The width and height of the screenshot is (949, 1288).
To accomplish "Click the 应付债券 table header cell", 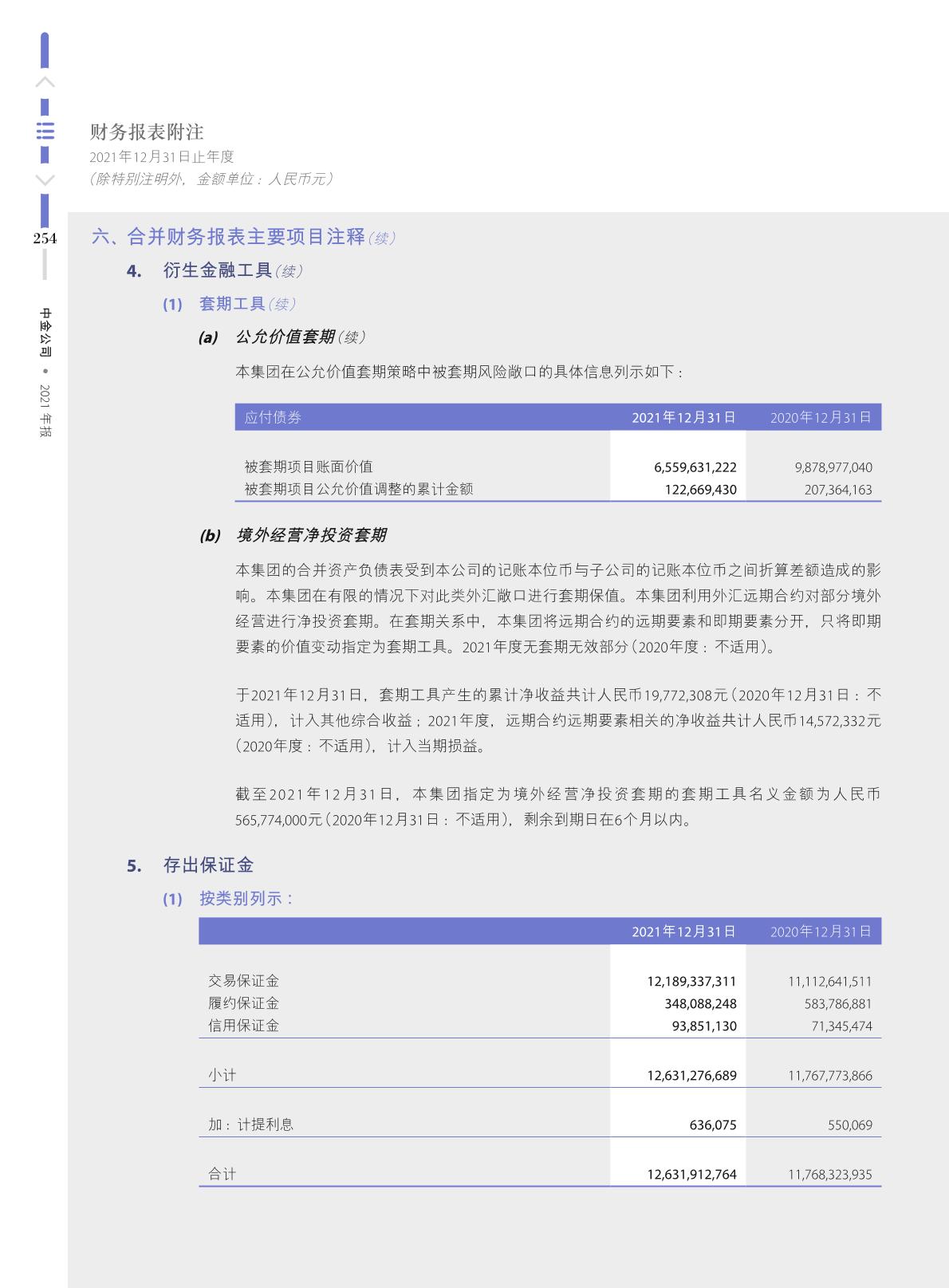I will pyautogui.click(x=273, y=417).
